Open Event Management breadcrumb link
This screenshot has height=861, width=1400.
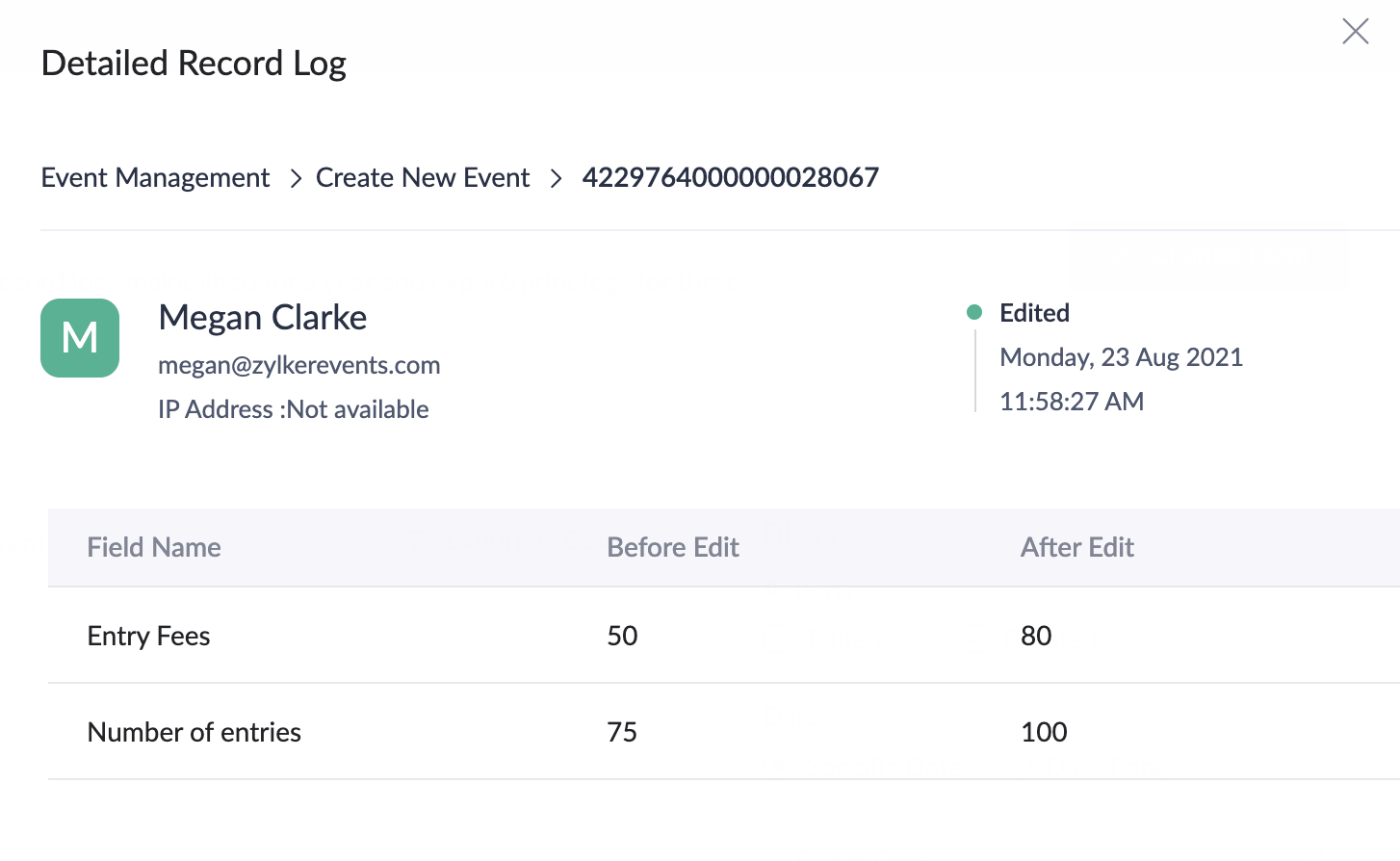tap(155, 178)
